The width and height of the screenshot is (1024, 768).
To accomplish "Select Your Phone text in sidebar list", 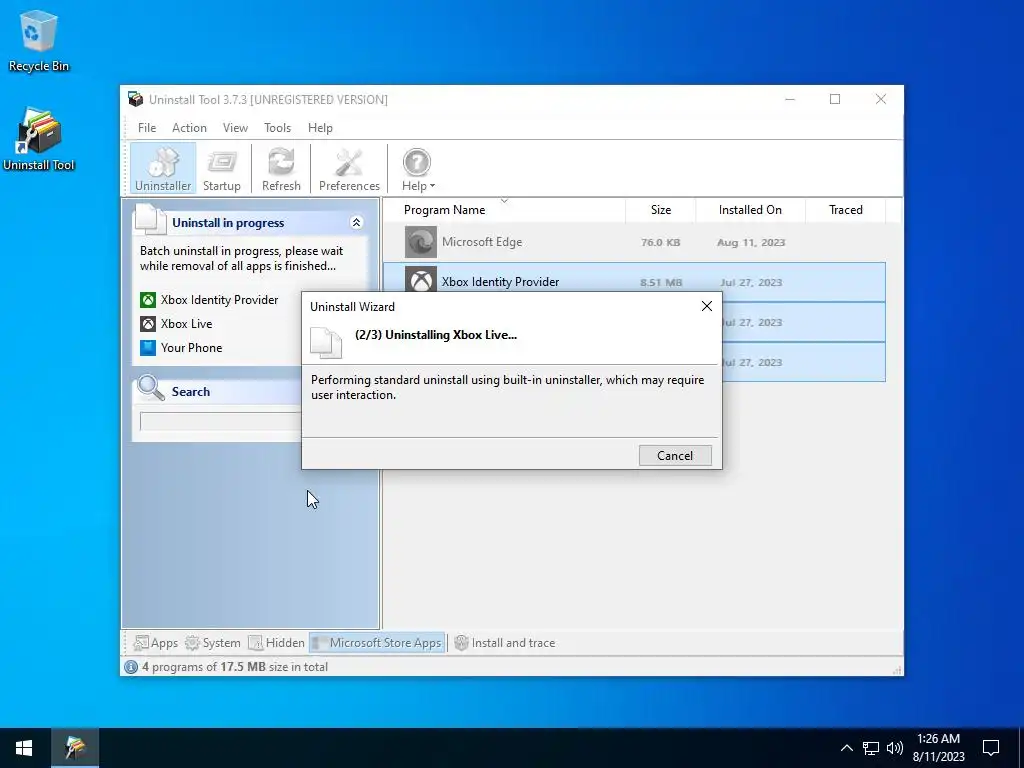I will (x=191, y=347).
